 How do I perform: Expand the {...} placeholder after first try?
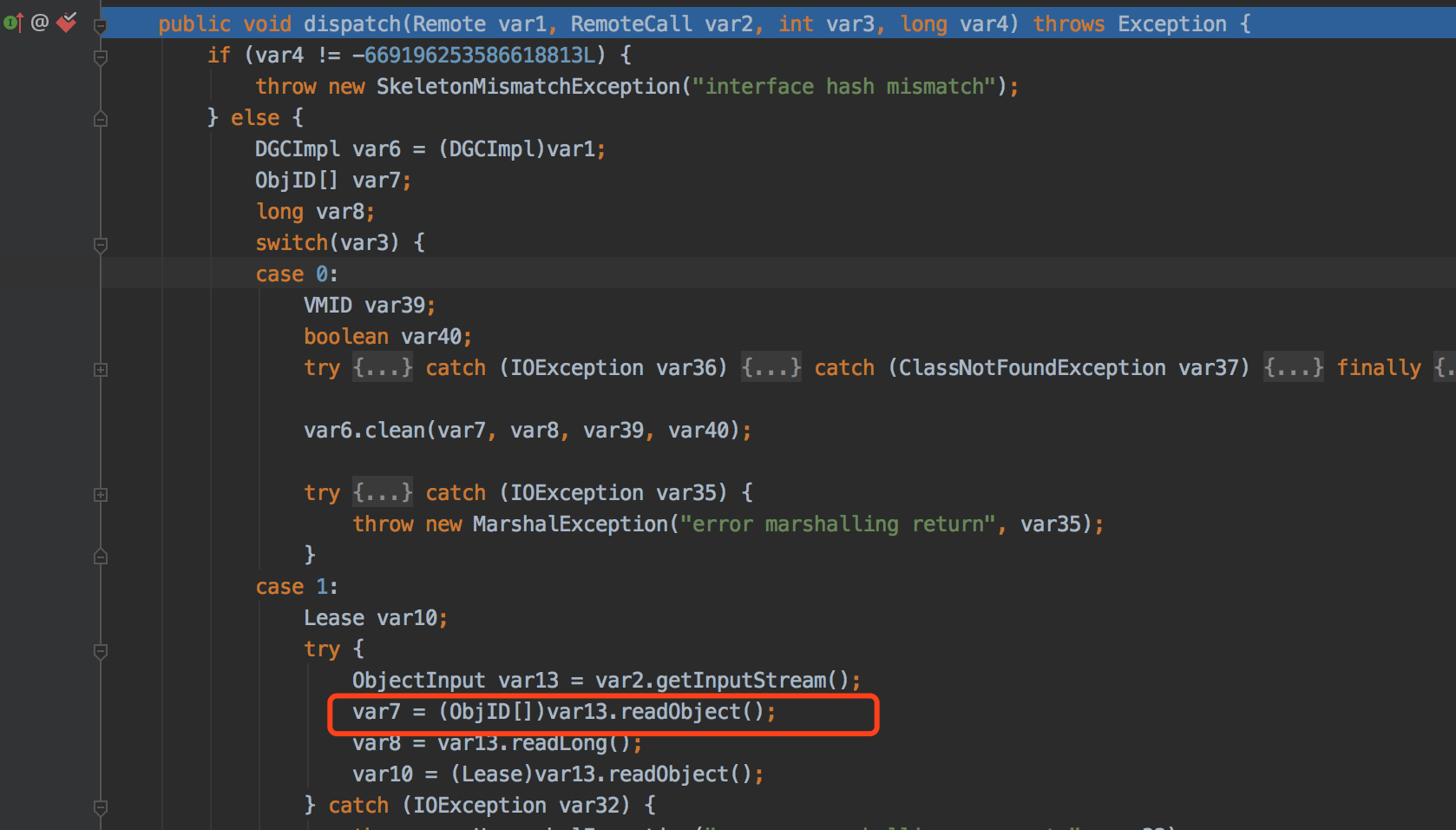click(383, 367)
